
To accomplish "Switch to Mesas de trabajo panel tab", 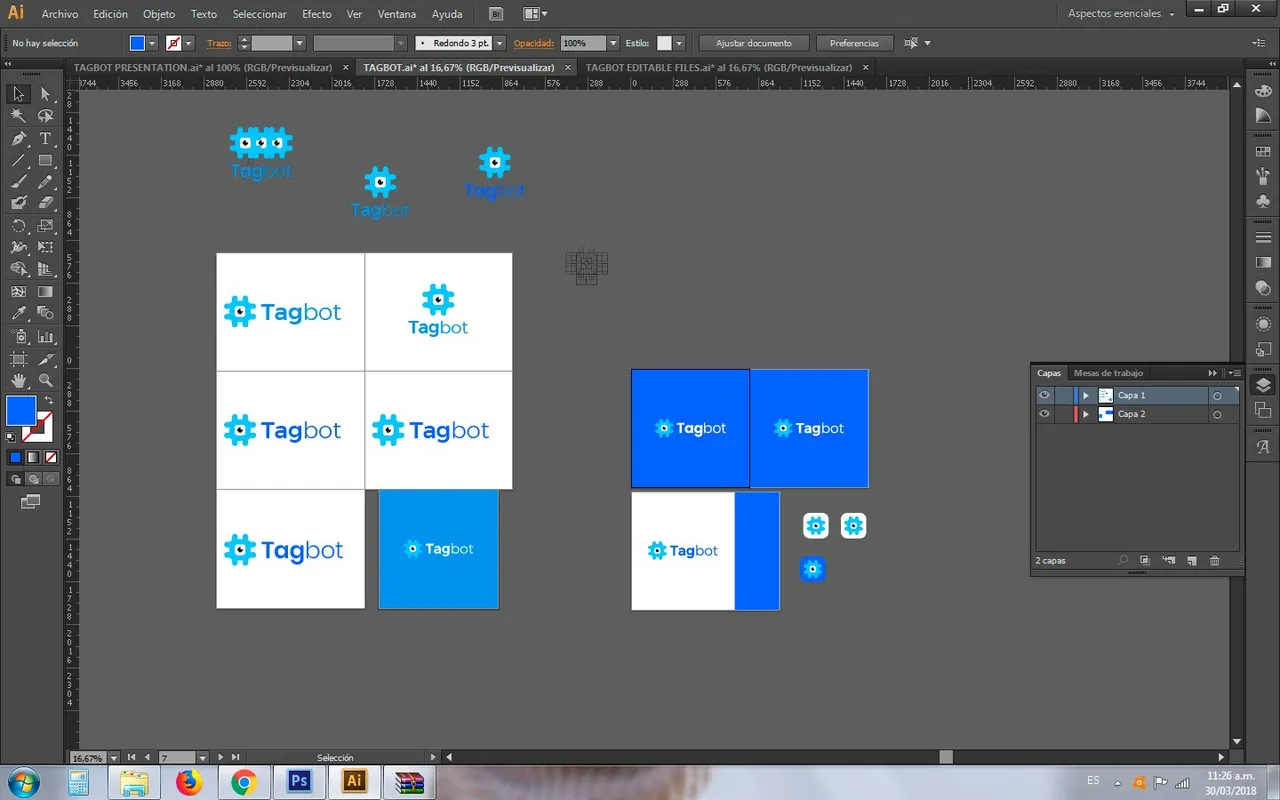I will pos(1108,373).
